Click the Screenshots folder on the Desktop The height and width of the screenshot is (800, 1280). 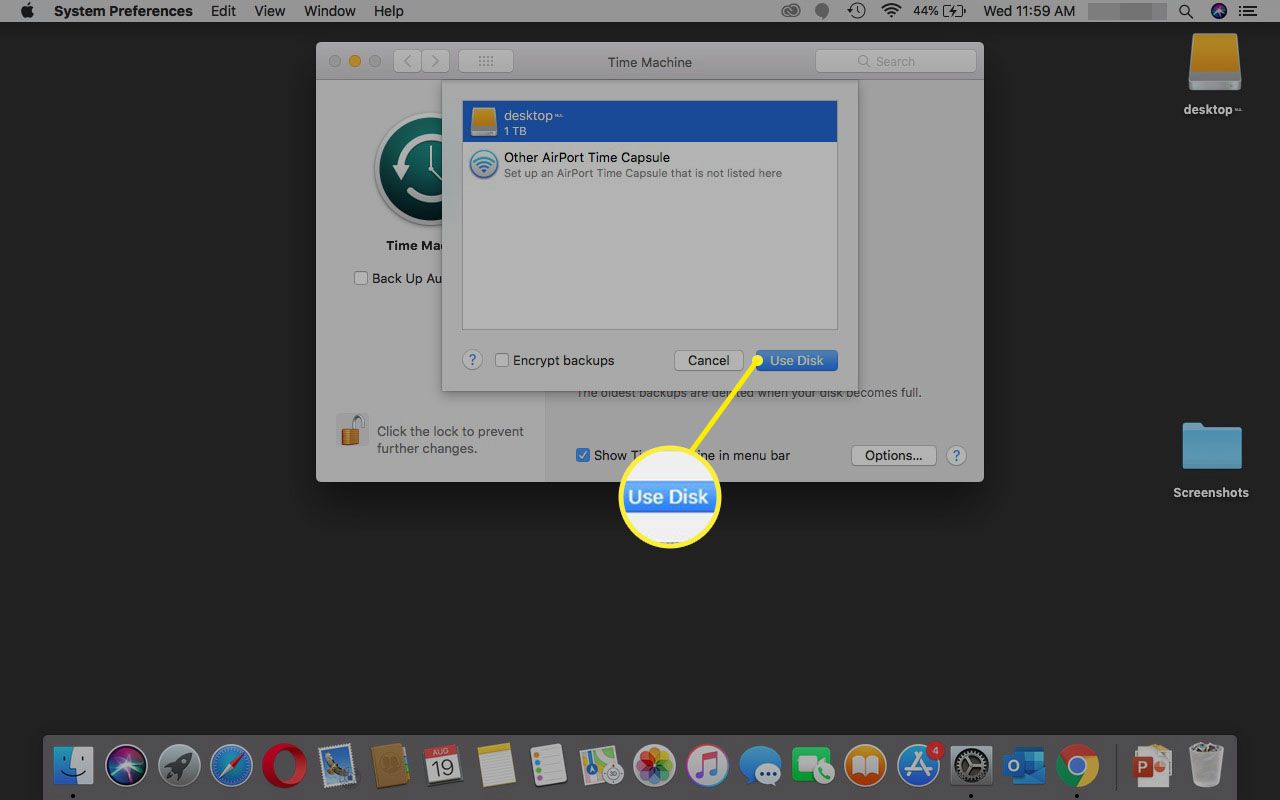click(x=1211, y=446)
